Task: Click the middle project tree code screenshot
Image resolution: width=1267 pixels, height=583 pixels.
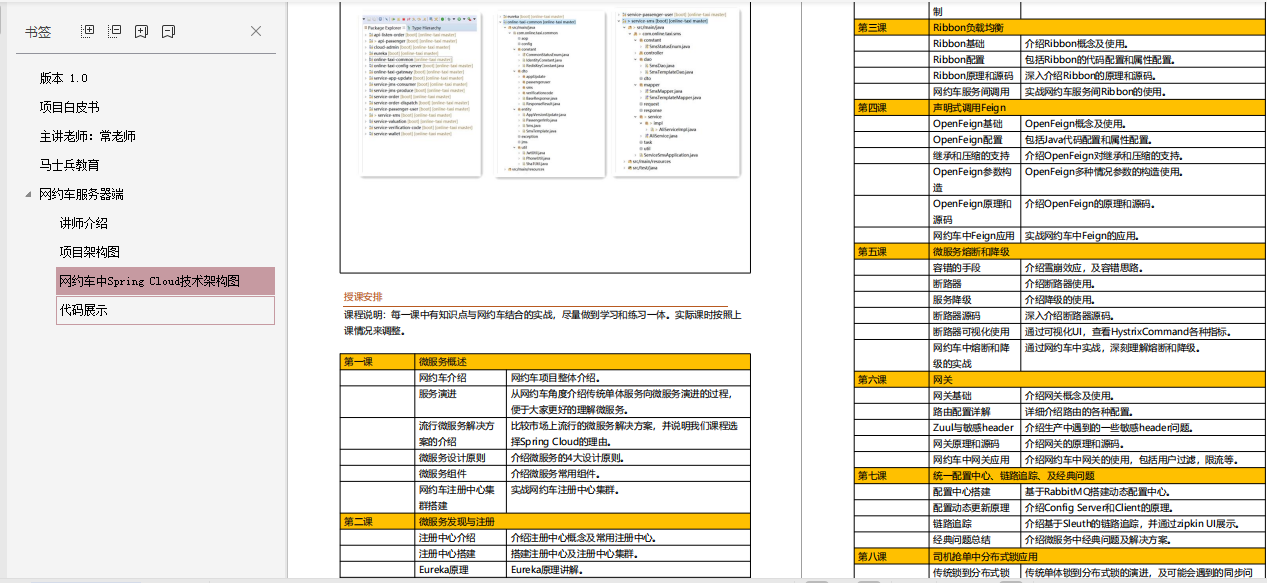Action: tap(551, 93)
